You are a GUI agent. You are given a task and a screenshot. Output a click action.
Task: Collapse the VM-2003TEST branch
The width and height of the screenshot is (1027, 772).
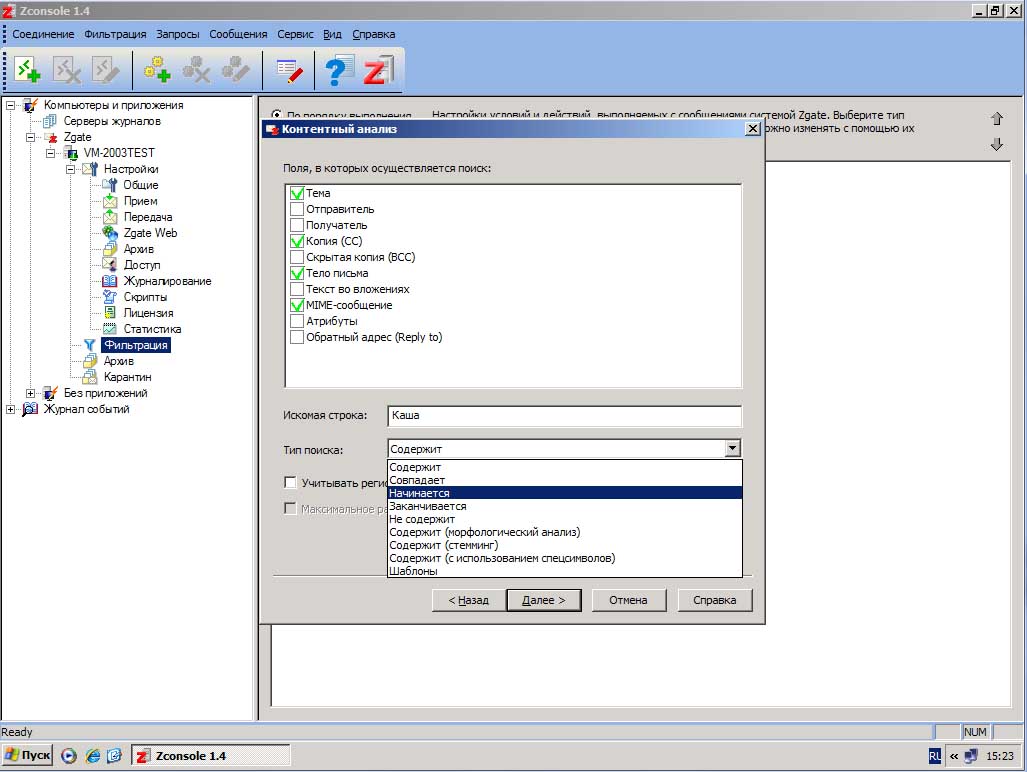point(50,153)
